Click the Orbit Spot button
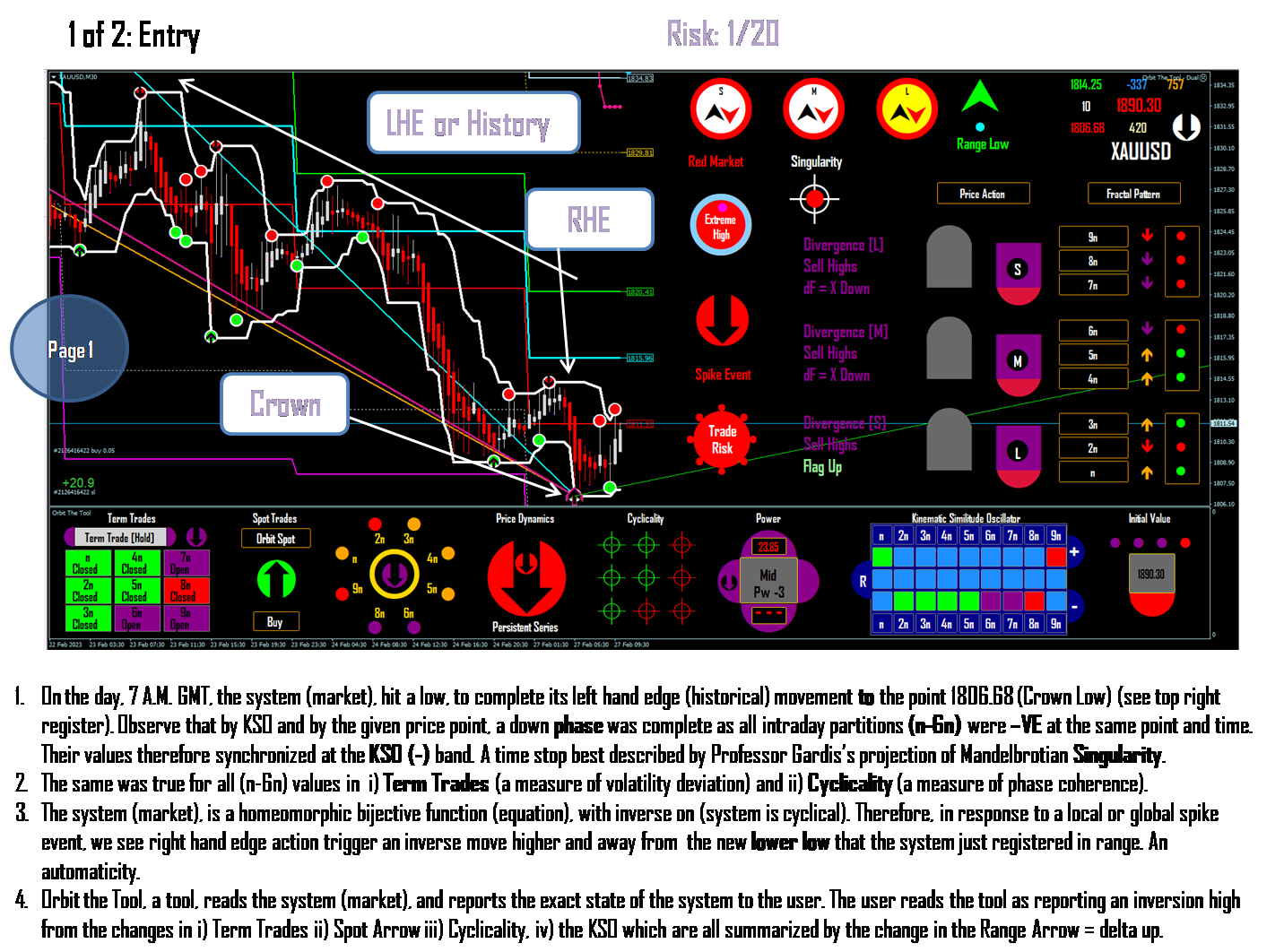Image resolution: width=1284 pixels, height=952 pixels. tap(276, 539)
